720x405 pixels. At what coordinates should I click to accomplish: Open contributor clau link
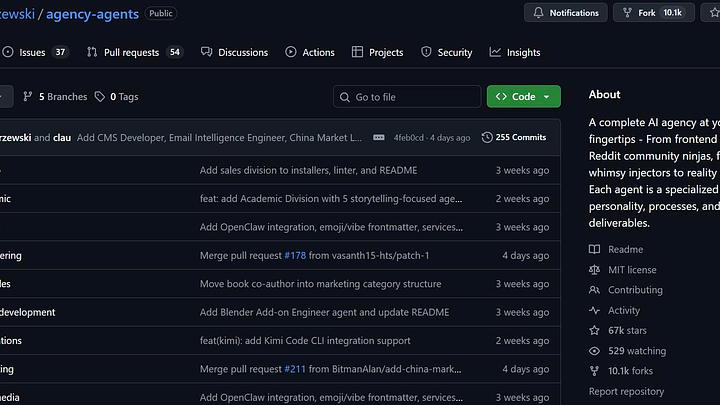tap(62, 138)
